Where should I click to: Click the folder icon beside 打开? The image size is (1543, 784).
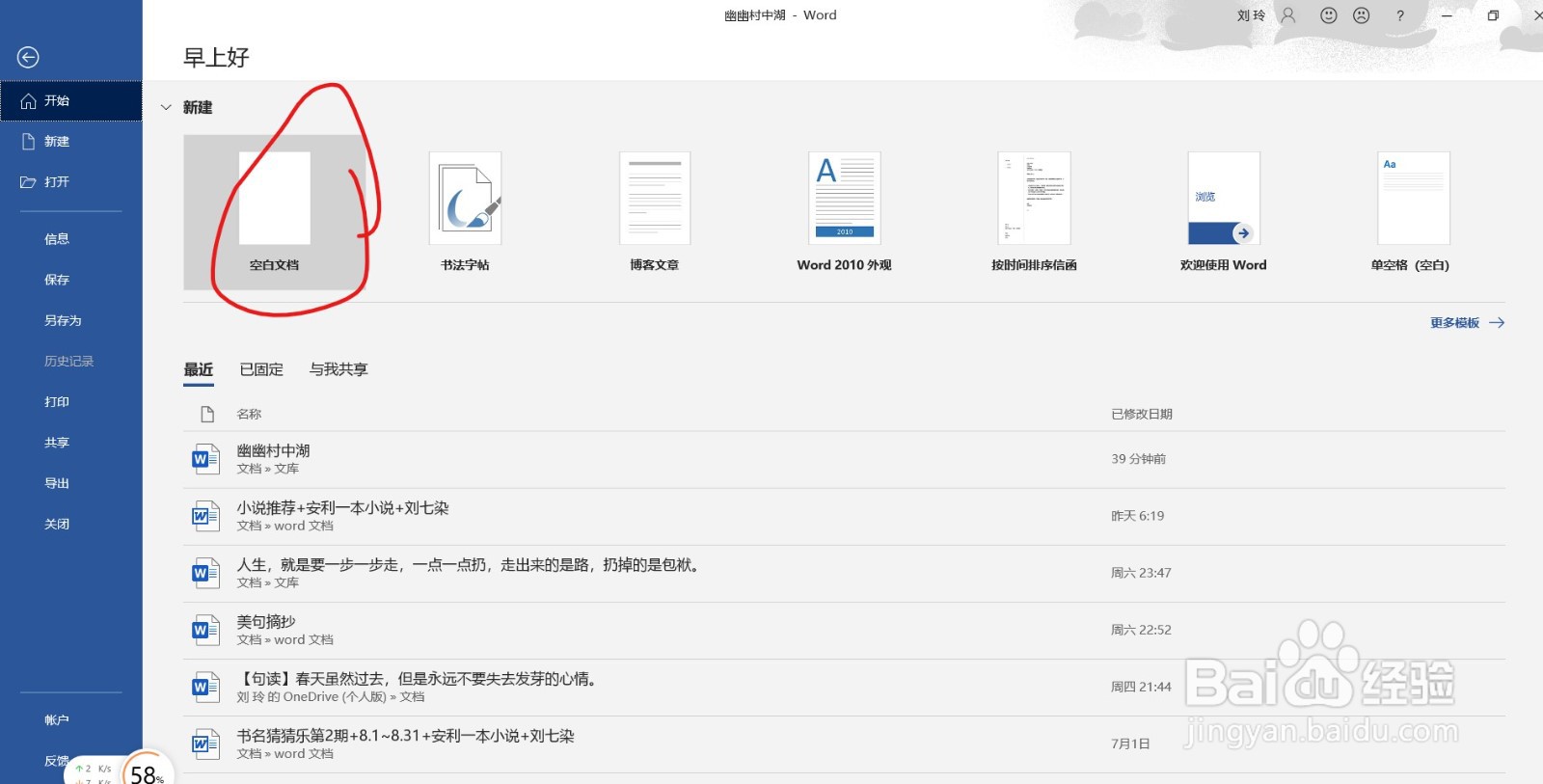(x=28, y=182)
